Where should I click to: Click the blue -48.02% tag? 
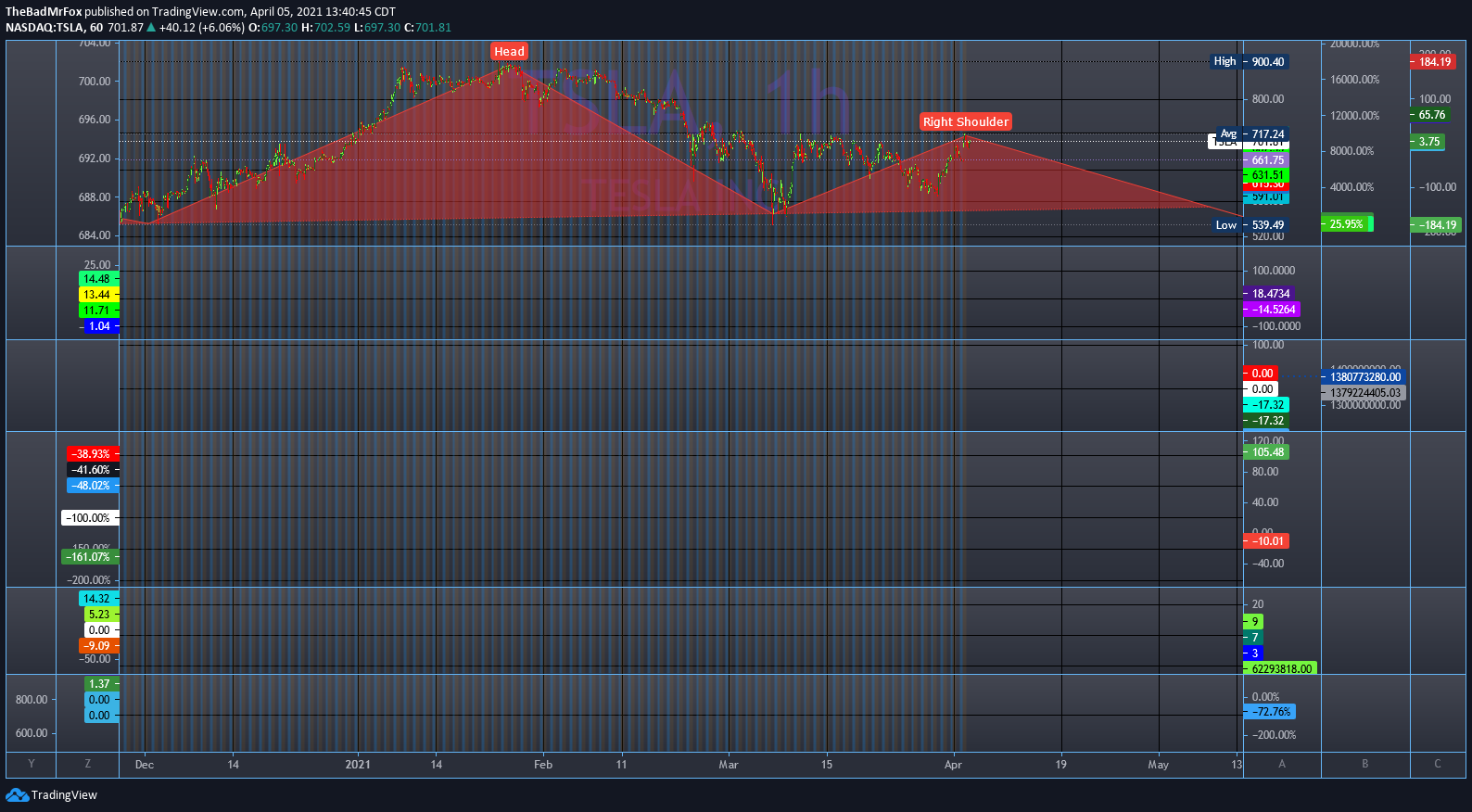pyautogui.click(x=93, y=486)
